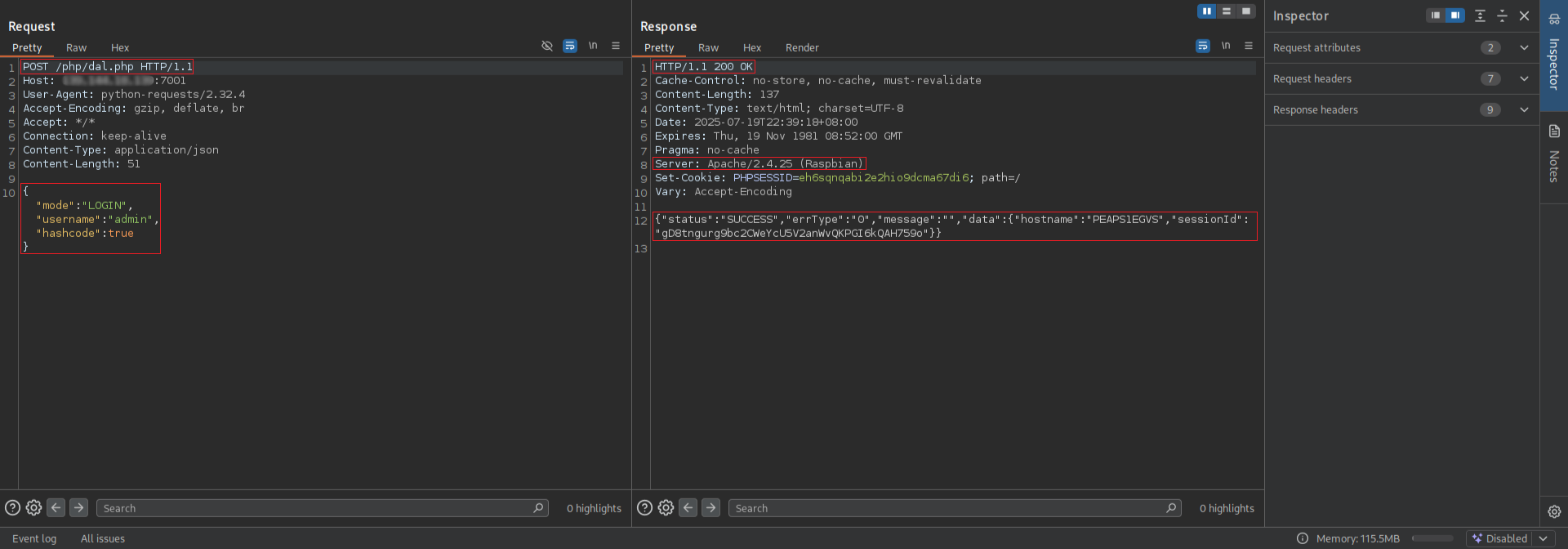Toggle hide request non-printable eye icon

pos(547,46)
